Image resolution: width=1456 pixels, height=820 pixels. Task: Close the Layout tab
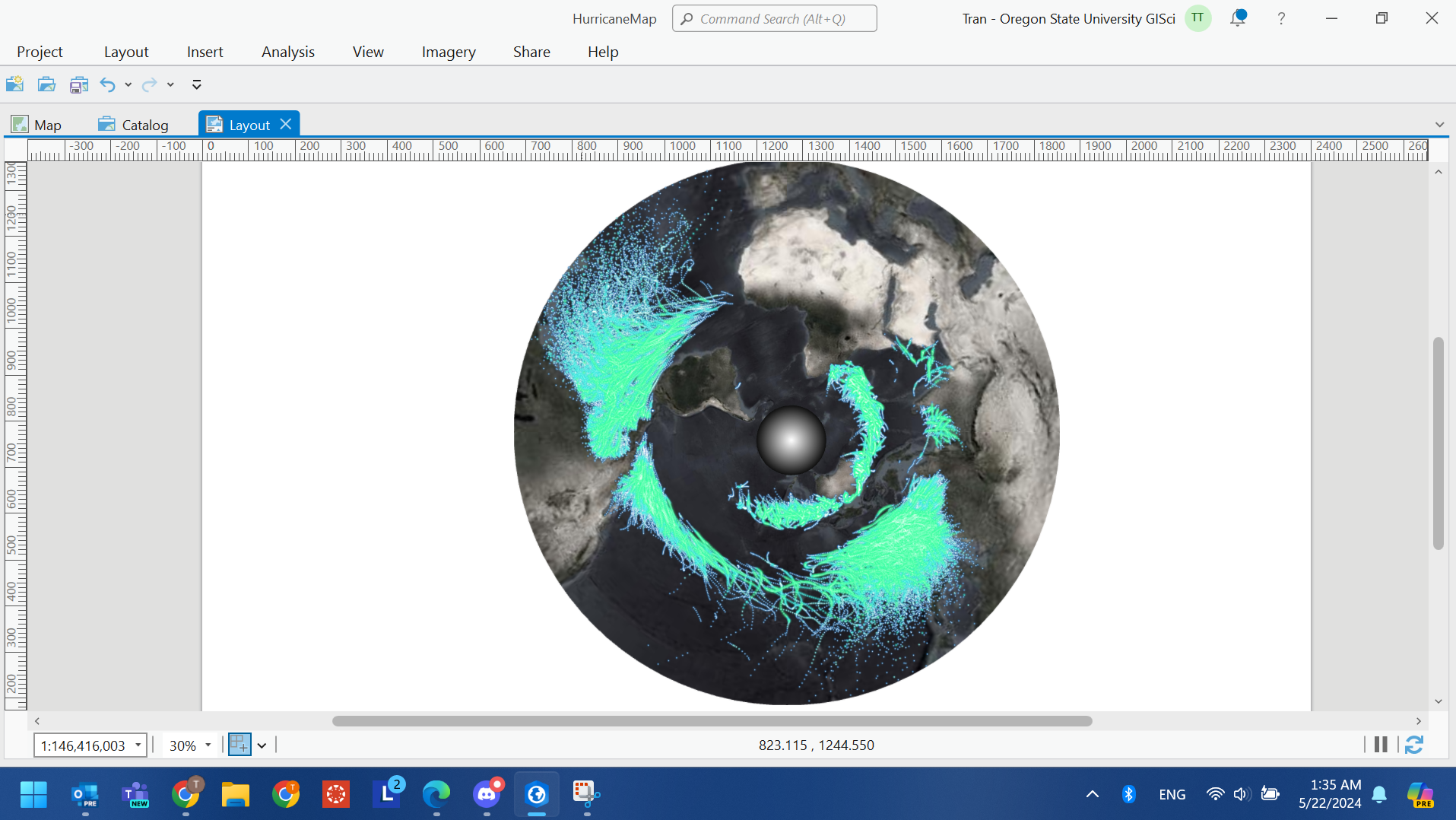click(x=286, y=124)
